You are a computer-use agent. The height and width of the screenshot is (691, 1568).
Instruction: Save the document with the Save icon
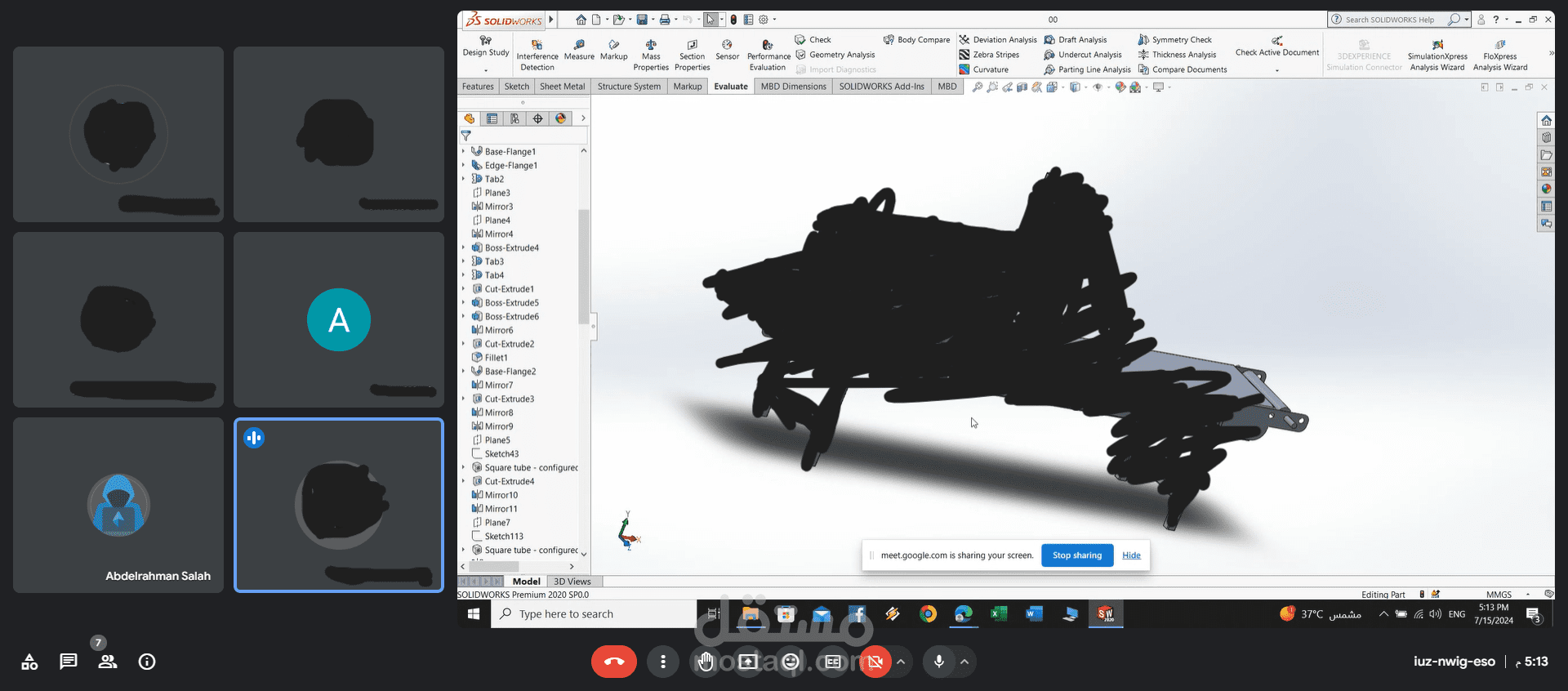[642, 20]
